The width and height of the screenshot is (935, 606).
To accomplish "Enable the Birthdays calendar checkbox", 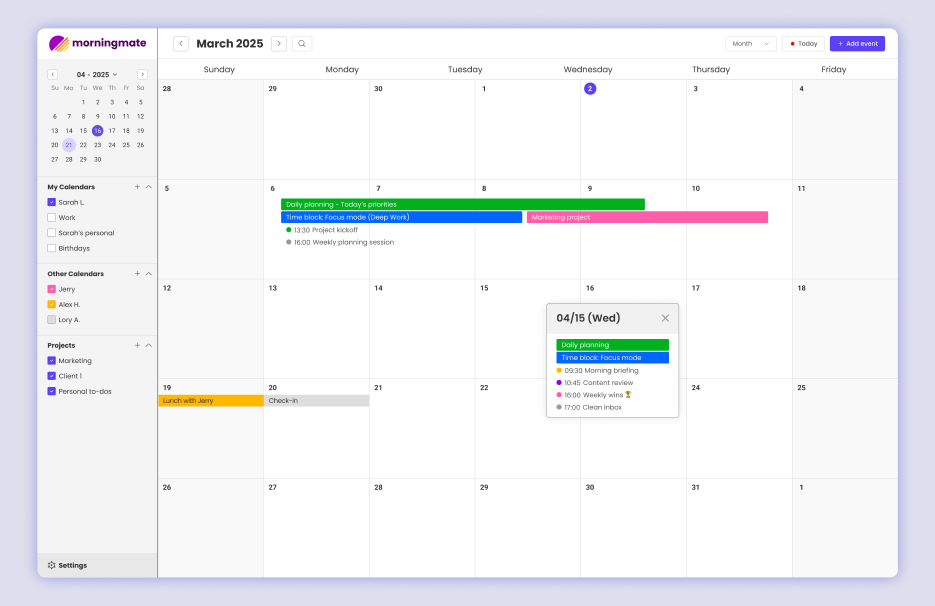I will pos(51,248).
